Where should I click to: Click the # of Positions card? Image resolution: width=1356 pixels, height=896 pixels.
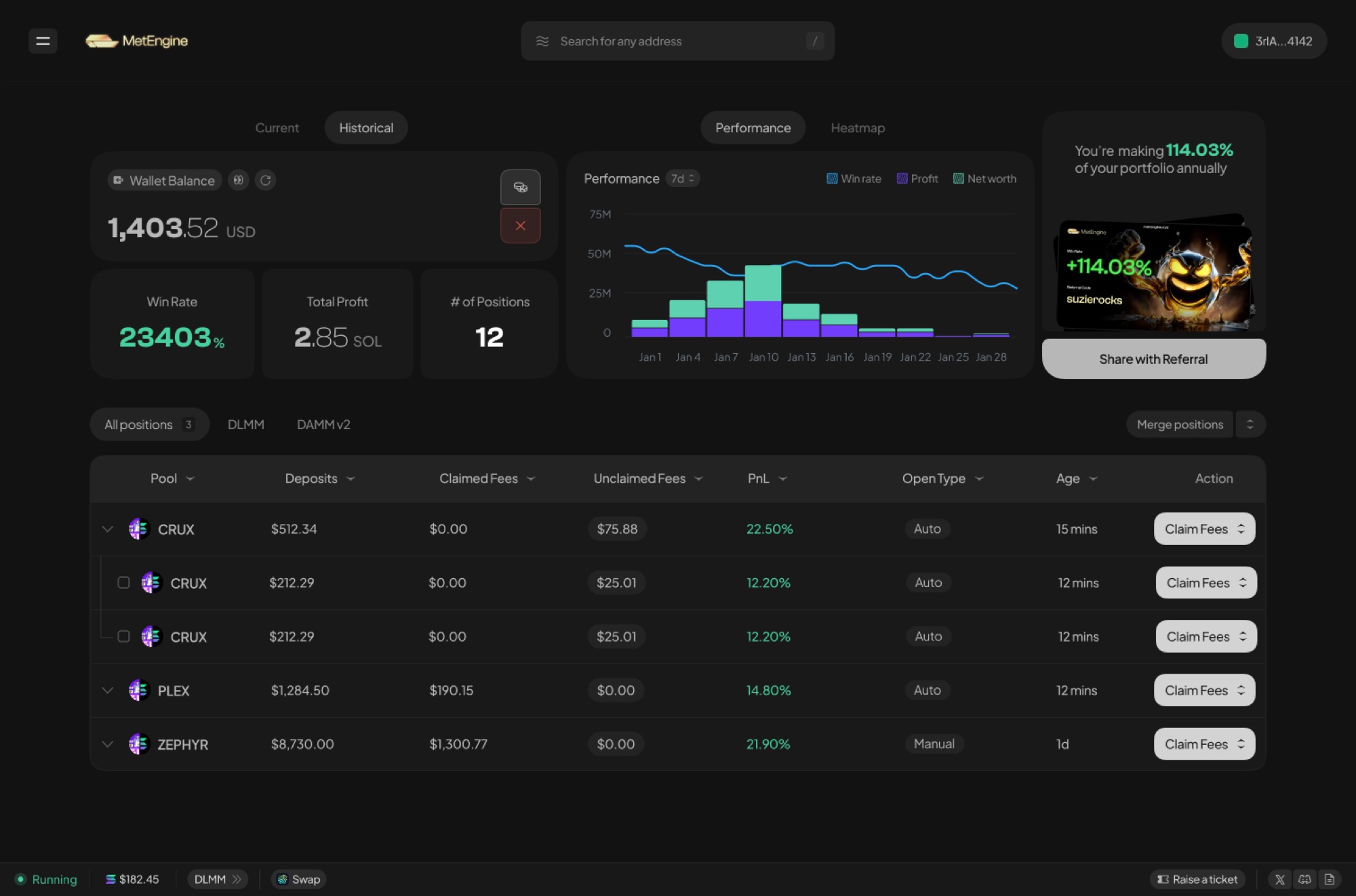pos(490,323)
